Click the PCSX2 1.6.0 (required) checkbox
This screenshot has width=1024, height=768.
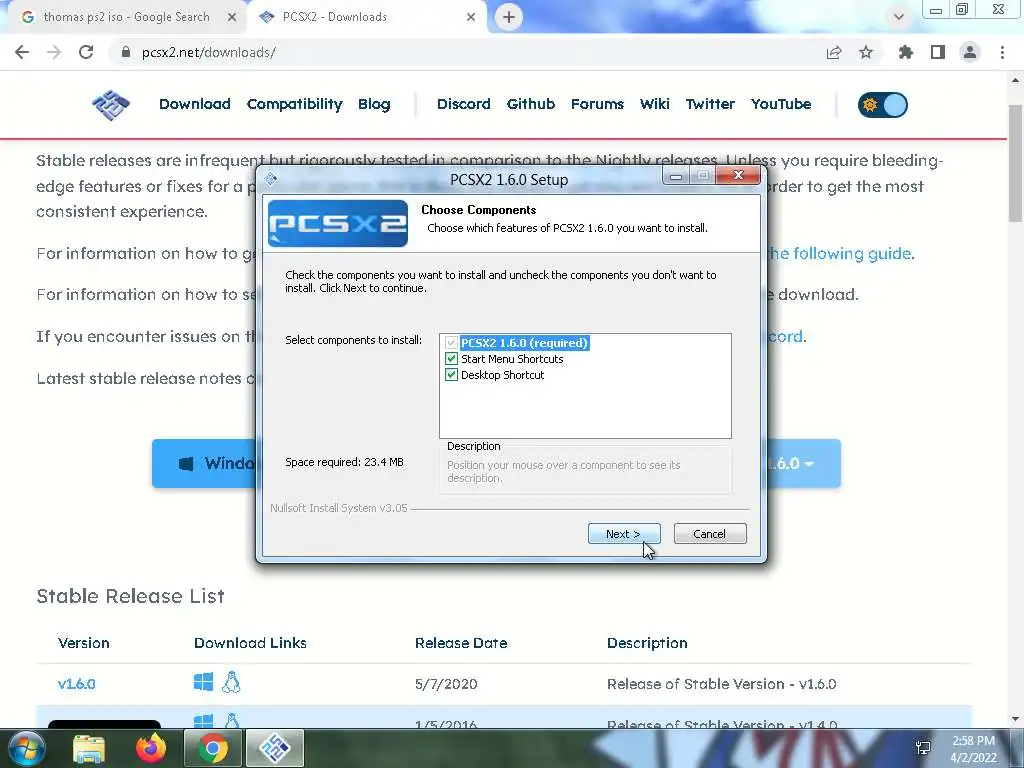tap(451, 343)
